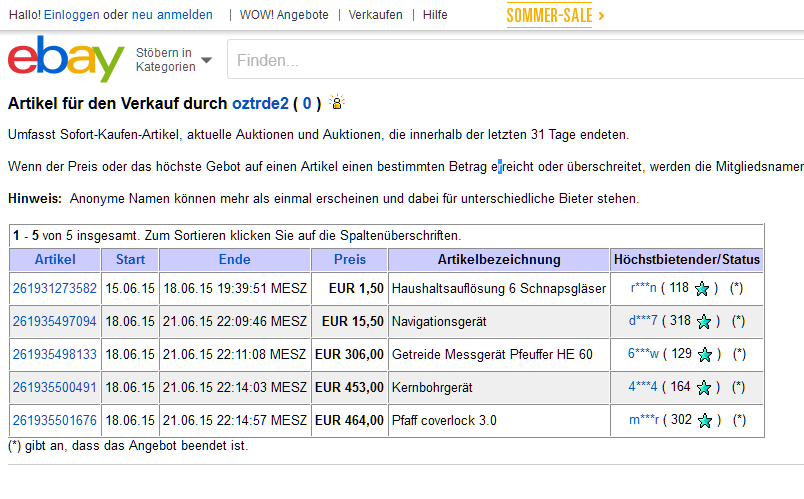Image resolution: width=804 pixels, height=499 pixels.
Task: Click the star icon next to bidder d***7
Action: pyautogui.click(x=703, y=322)
